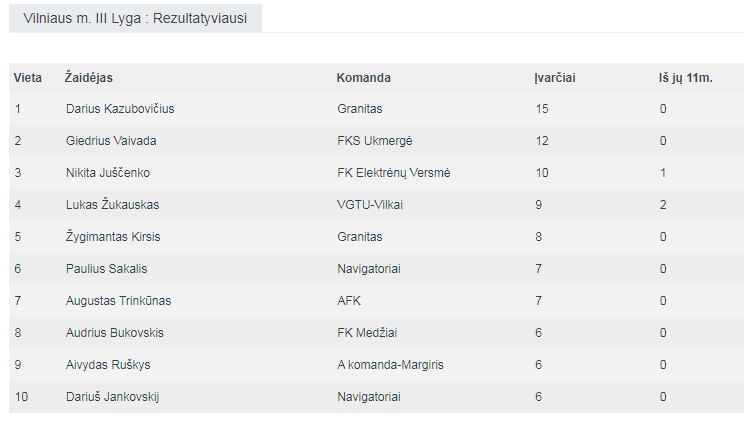Open Žygimantas Kirsis player entry
The image size is (744, 433).
tap(113, 237)
